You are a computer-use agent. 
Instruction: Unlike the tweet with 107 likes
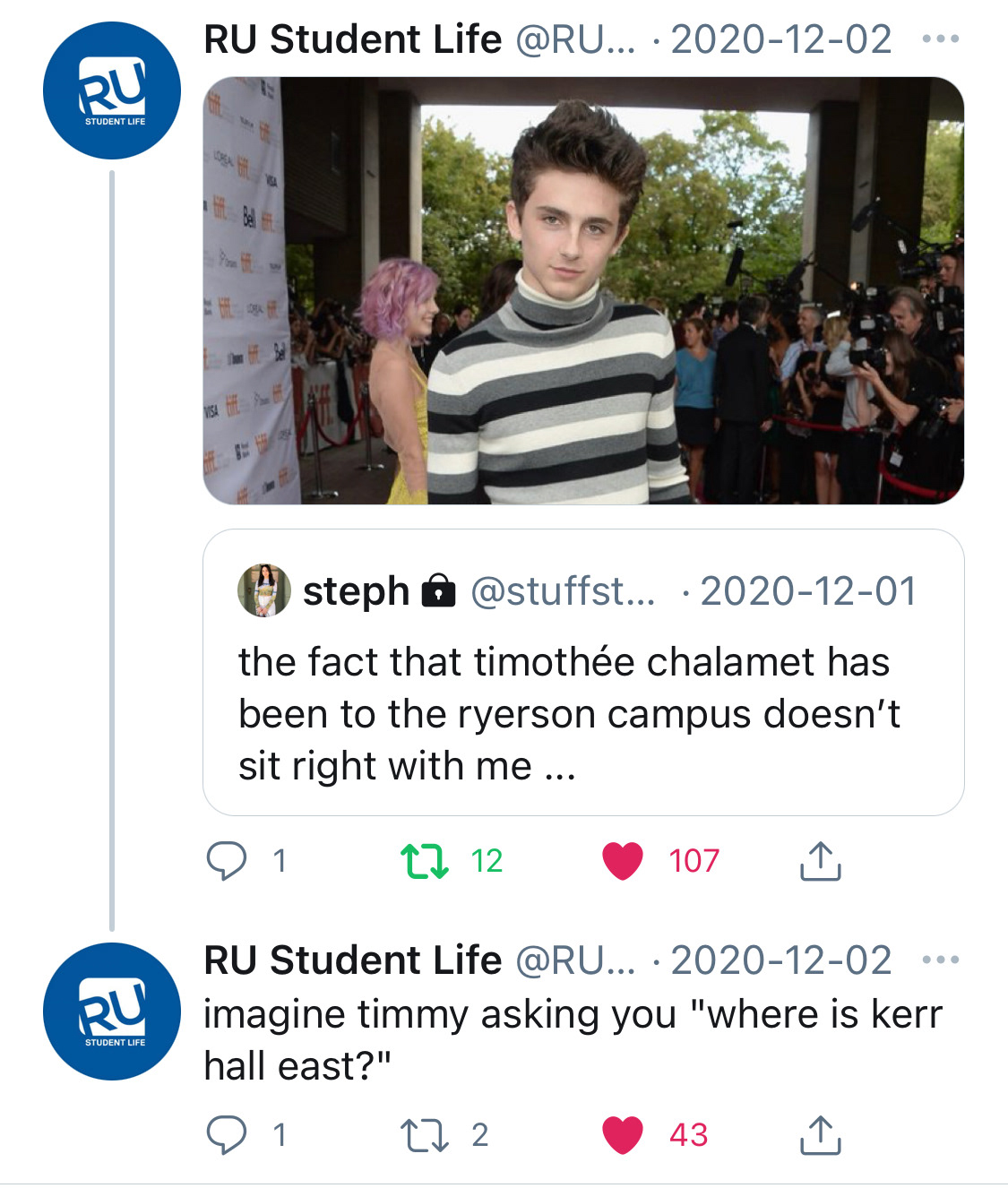(x=623, y=861)
